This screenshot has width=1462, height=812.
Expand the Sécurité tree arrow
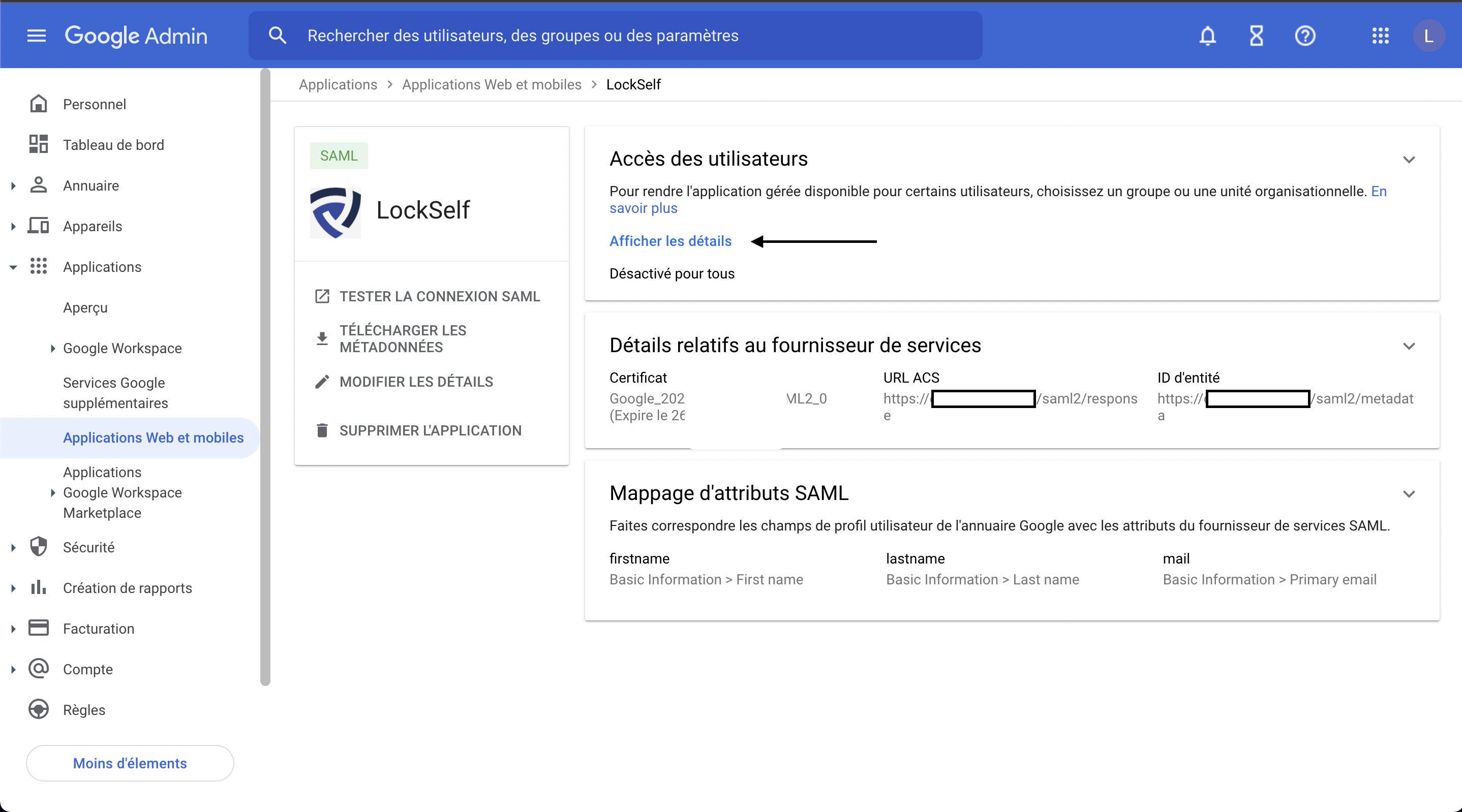13,548
